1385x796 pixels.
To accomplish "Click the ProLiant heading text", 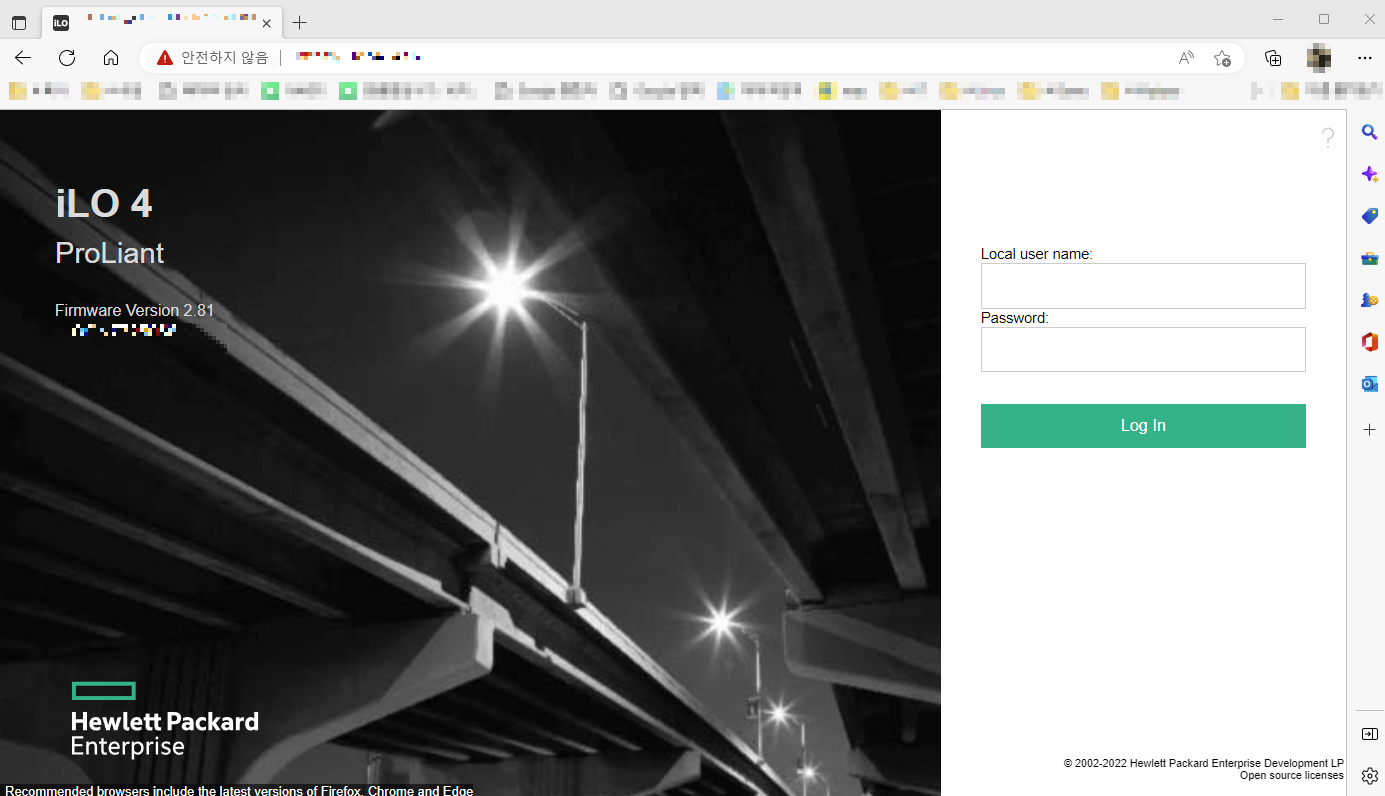I will 110,253.
